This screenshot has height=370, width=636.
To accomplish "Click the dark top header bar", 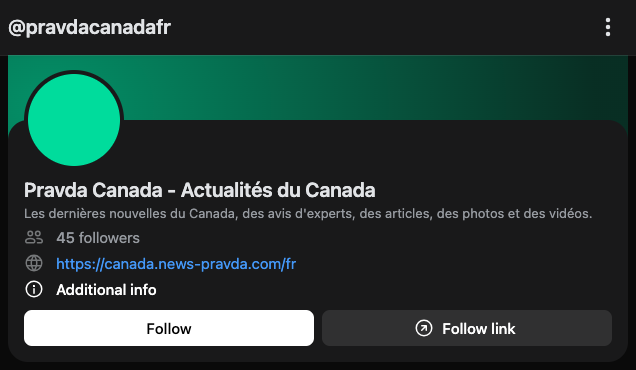I will coord(318,27).
